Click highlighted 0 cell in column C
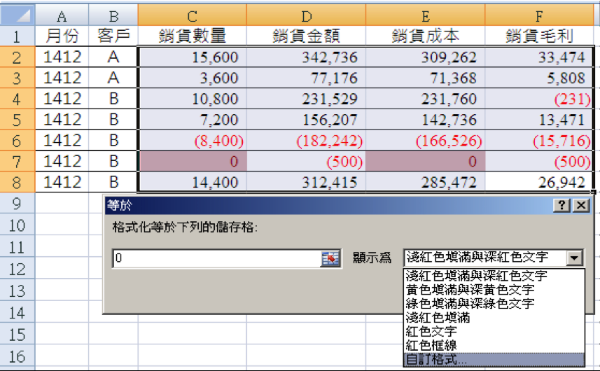This screenshot has height=371, width=600. (192, 161)
